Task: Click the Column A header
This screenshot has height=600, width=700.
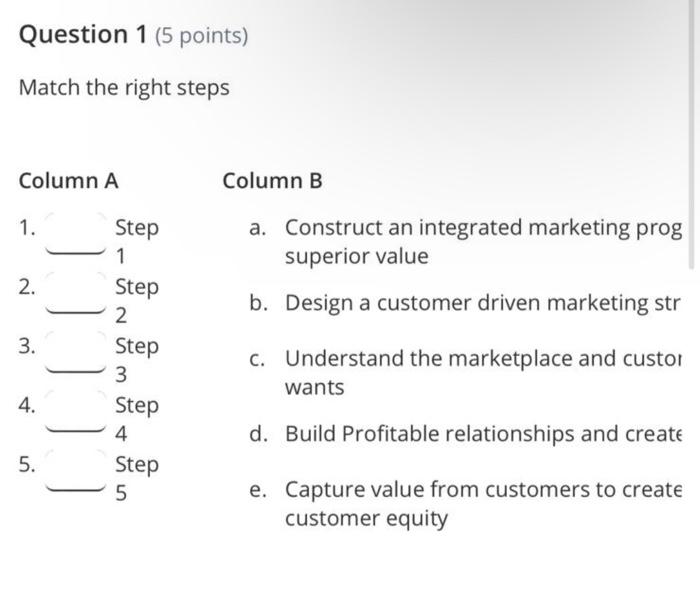Action: (69, 181)
